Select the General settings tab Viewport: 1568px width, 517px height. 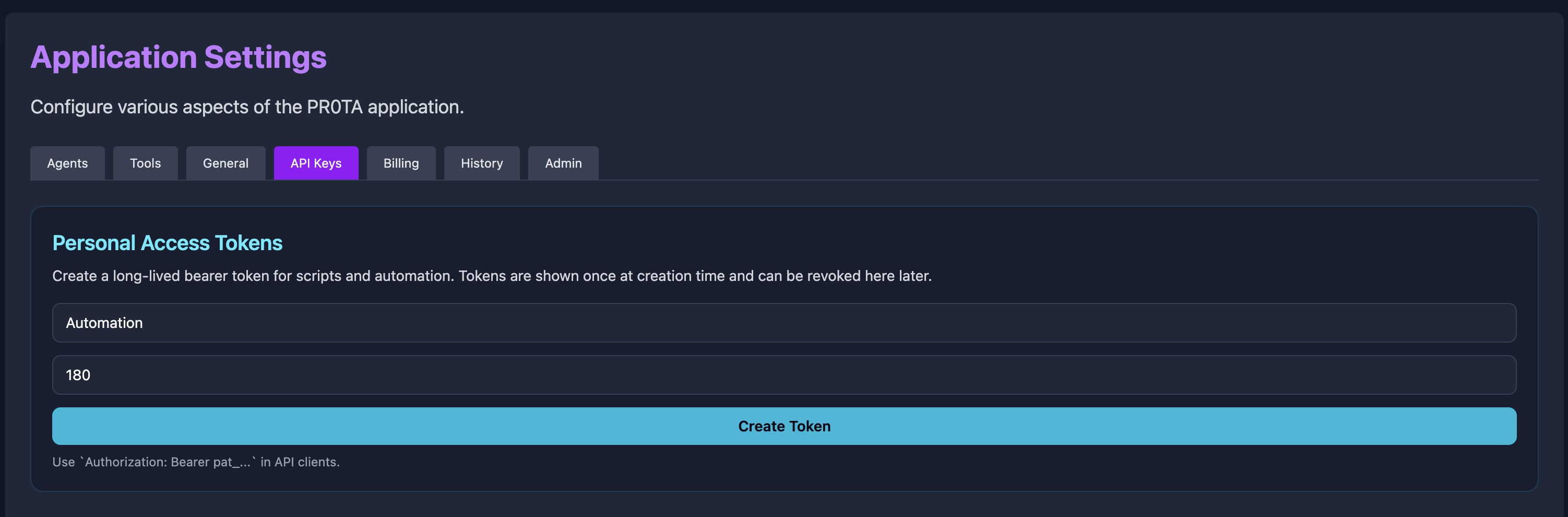click(225, 163)
